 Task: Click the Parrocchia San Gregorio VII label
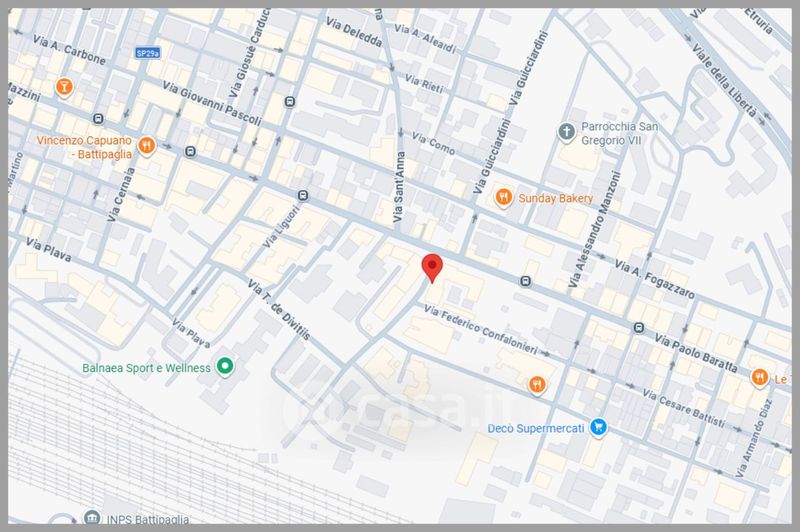(620, 135)
